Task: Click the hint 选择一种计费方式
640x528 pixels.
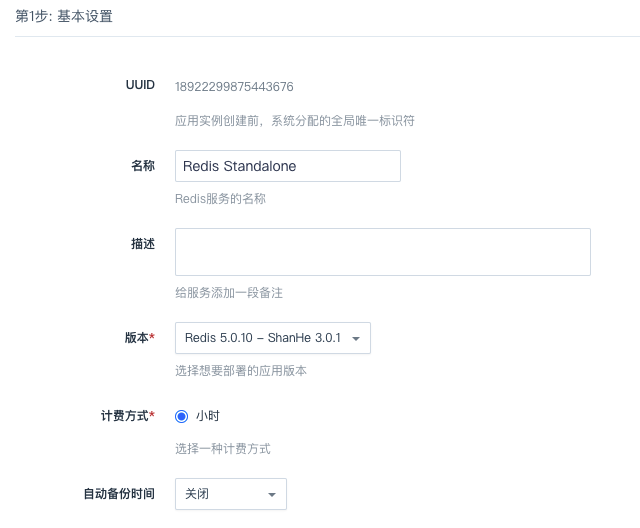Action: click(223, 449)
